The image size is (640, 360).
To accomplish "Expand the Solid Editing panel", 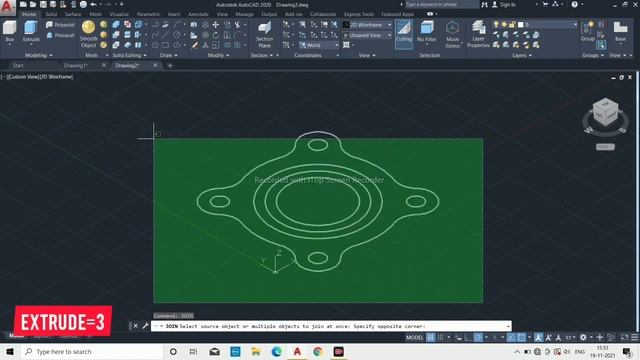I will point(129,56).
